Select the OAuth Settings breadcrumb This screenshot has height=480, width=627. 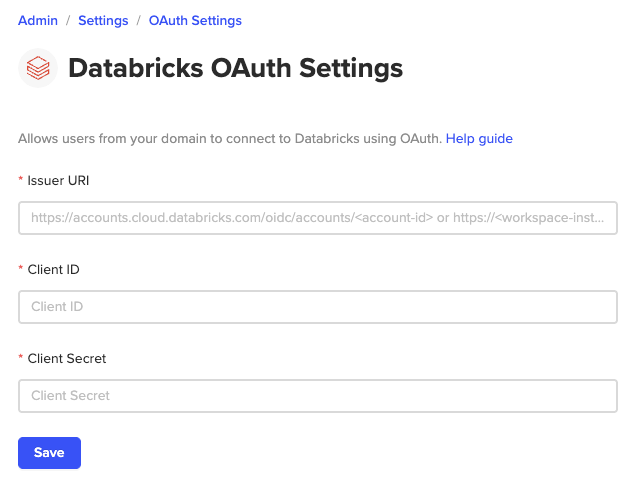tap(195, 20)
